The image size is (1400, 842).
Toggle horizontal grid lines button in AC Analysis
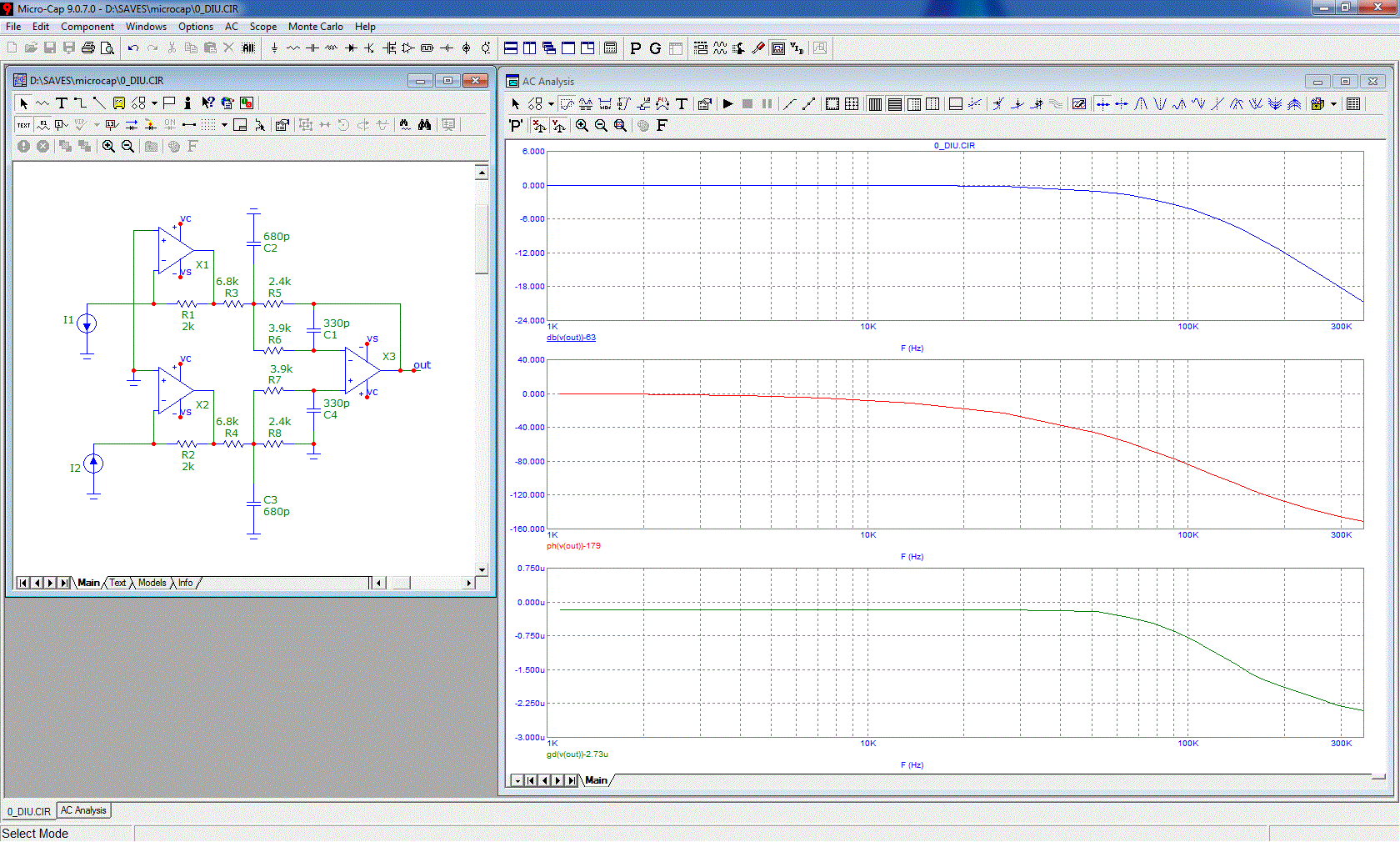894,103
